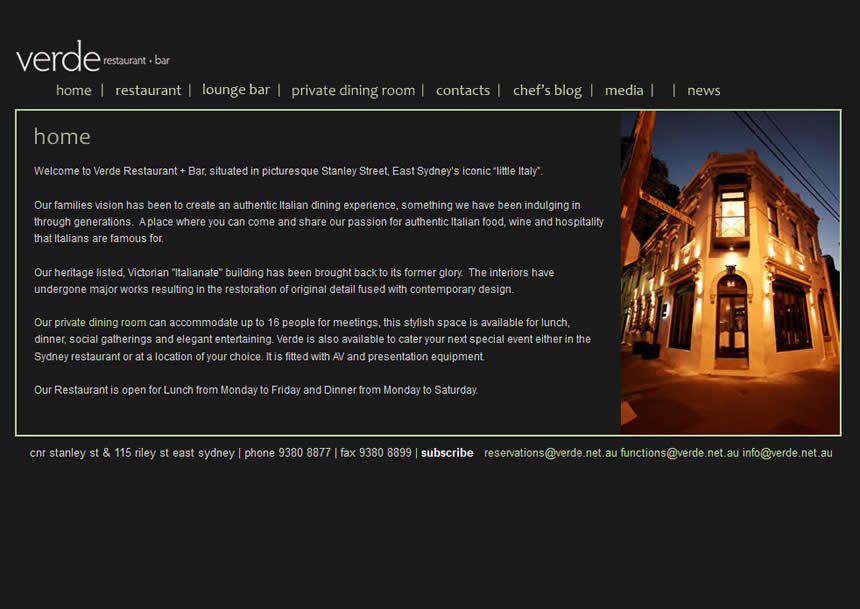Navigate to the contacts page

(x=463, y=90)
